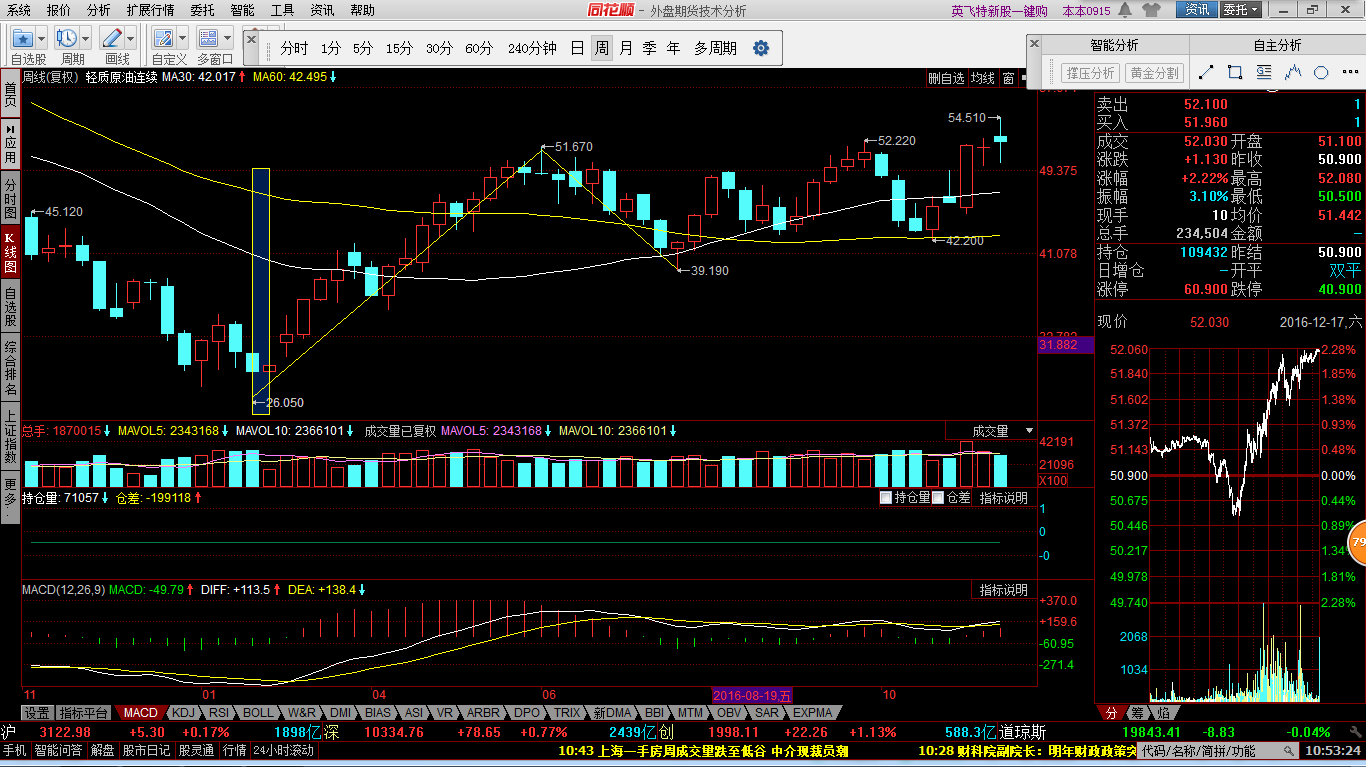Open 自定义 toolbar dropdown arrow
Screen dimensions: 1366x767
183,39
